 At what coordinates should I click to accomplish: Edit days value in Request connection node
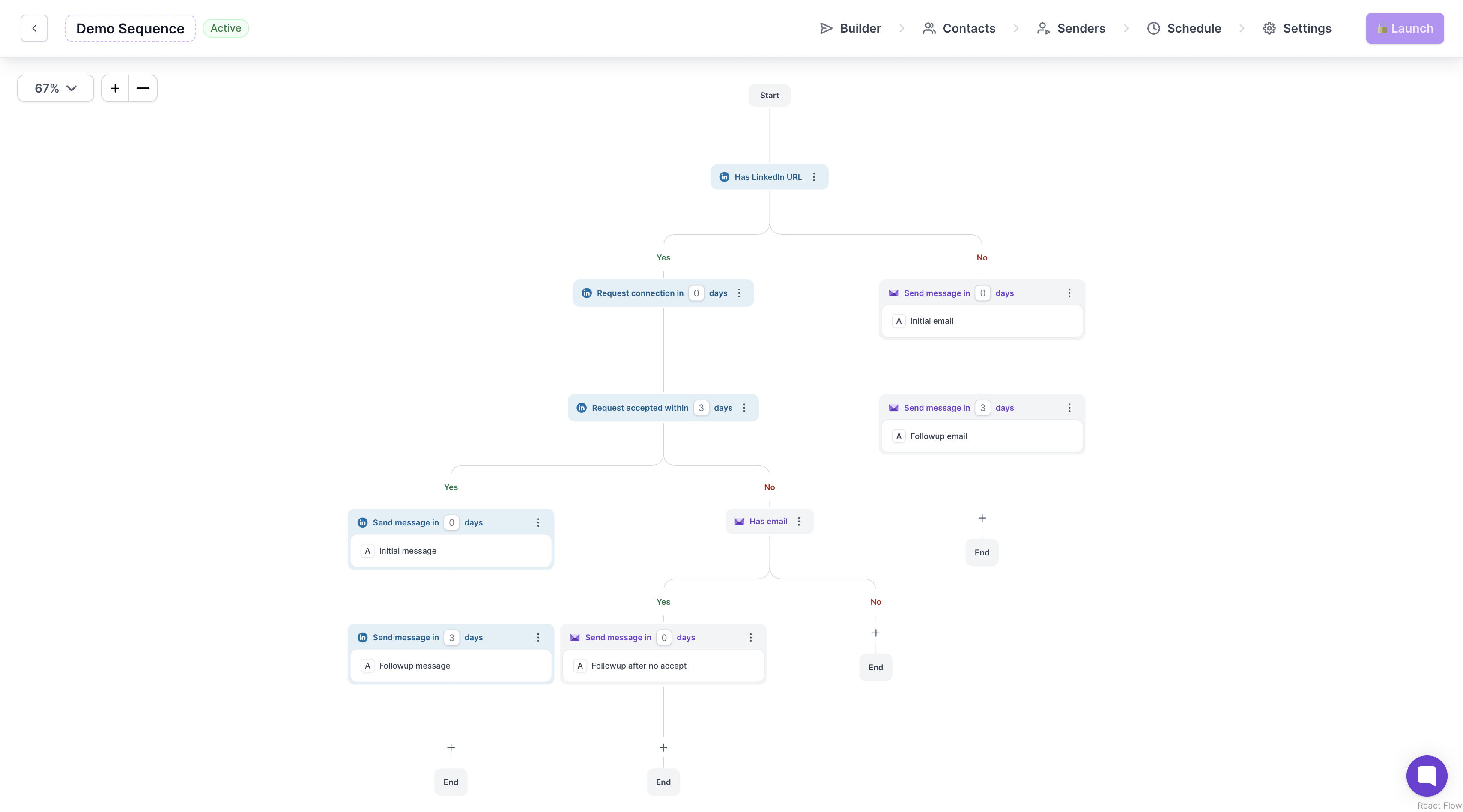[x=696, y=293]
